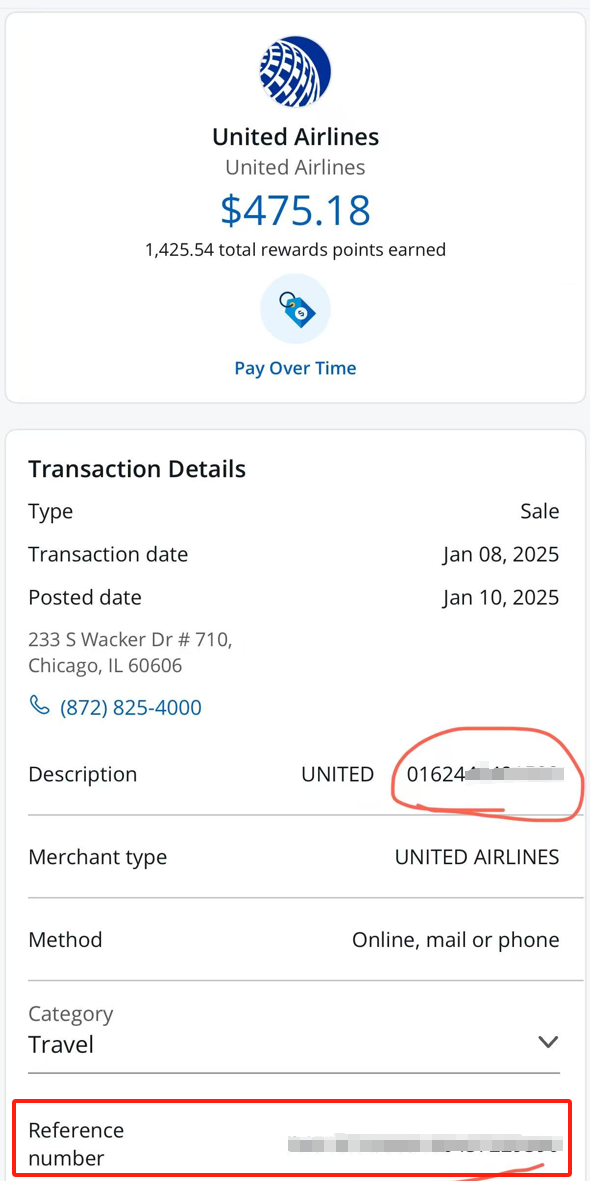Select the Travel category field
The image size is (590, 1181).
pos(294,1031)
